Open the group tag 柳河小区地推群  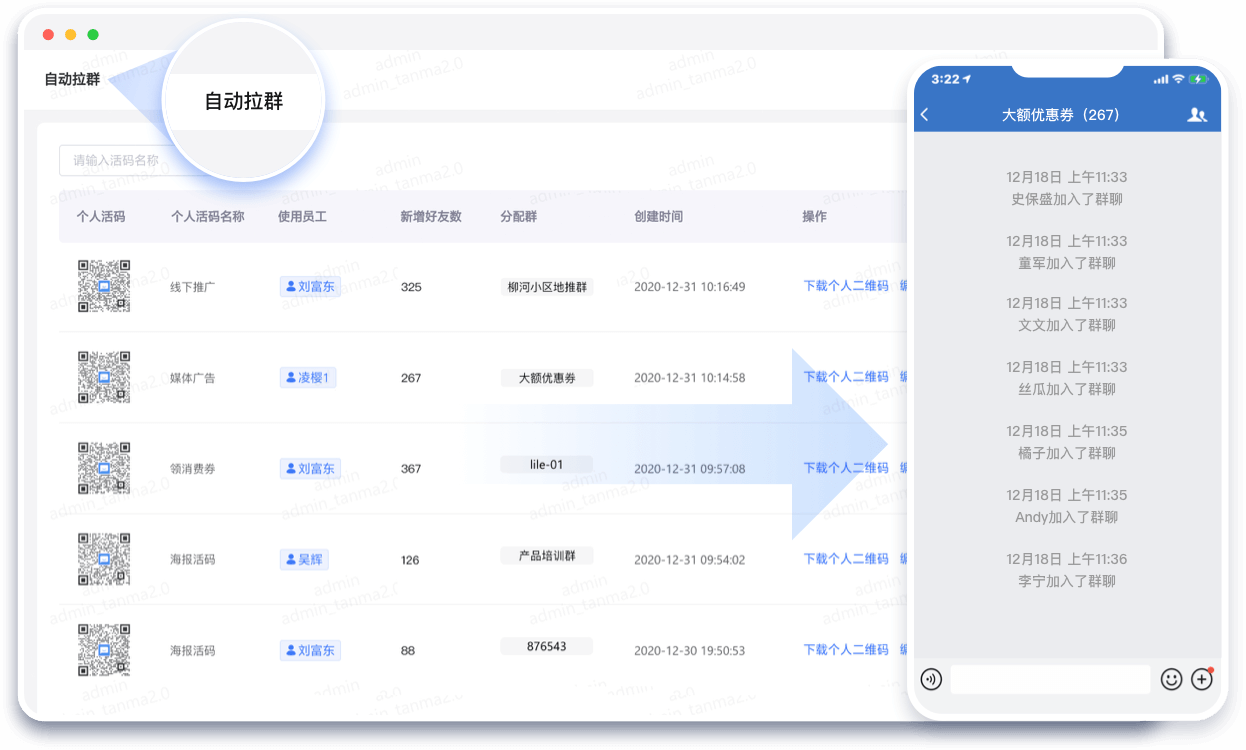click(x=546, y=285)
